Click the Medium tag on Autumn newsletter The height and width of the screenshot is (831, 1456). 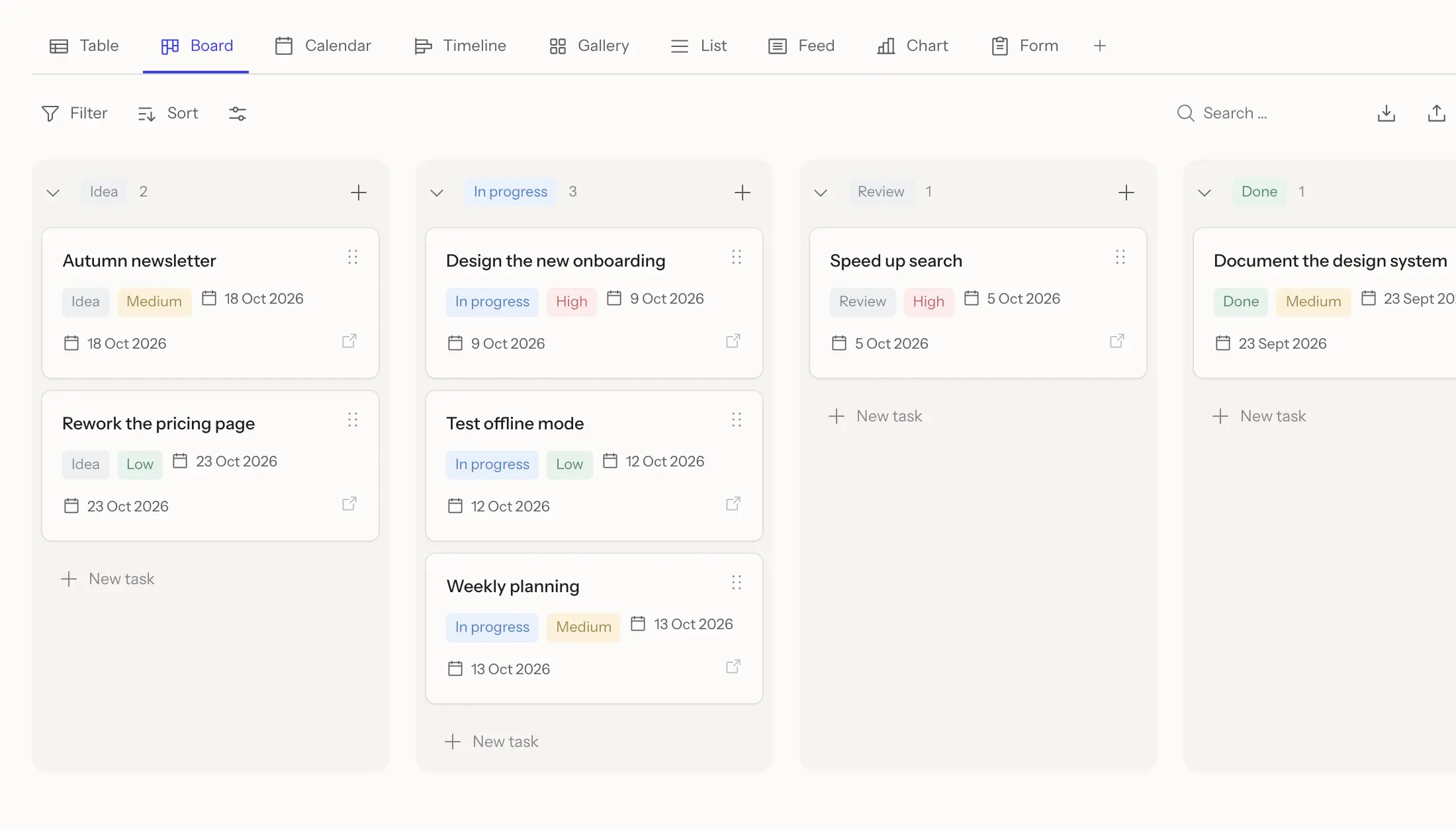point(154,302)
